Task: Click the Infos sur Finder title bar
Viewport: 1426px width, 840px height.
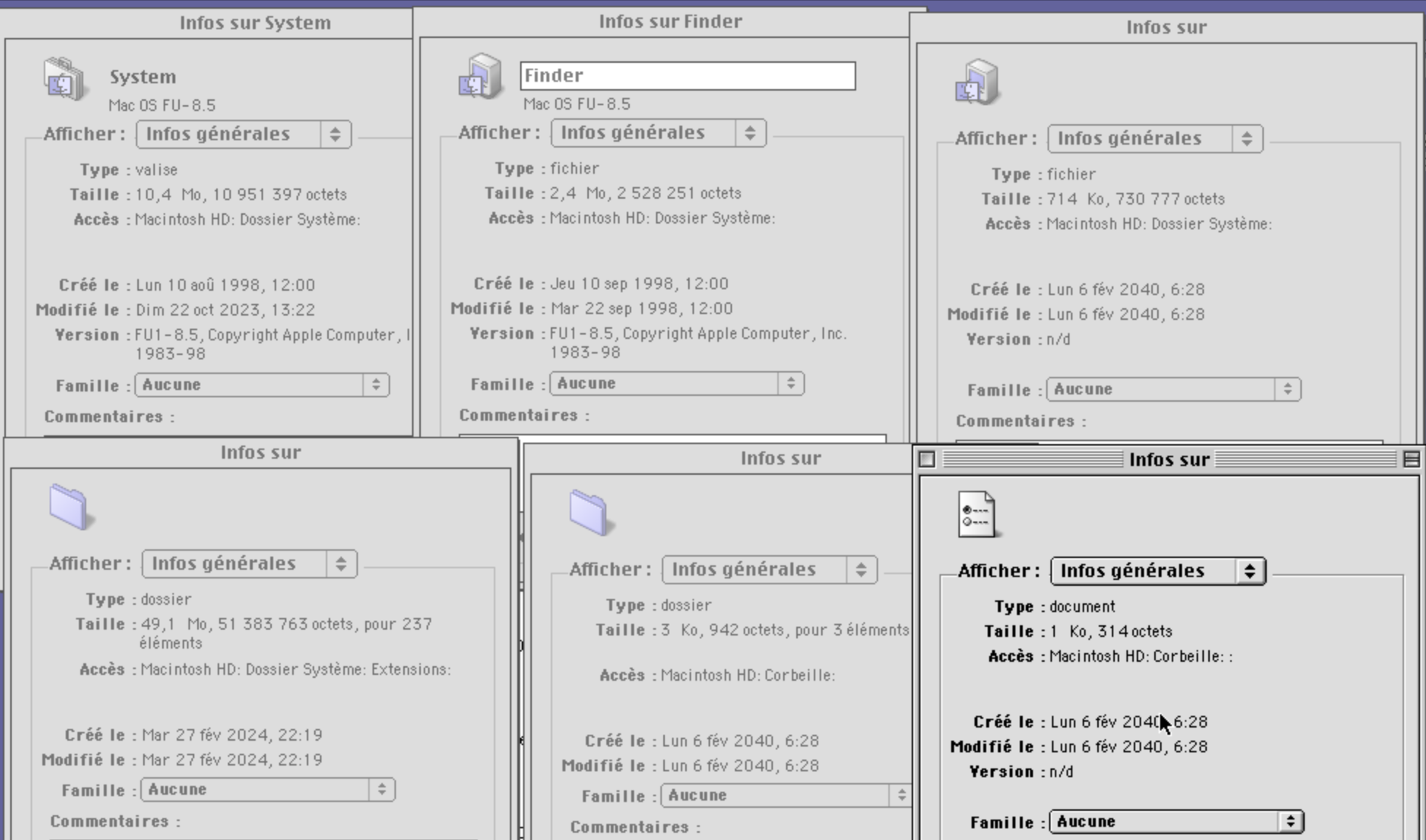Action: (671, 21)
